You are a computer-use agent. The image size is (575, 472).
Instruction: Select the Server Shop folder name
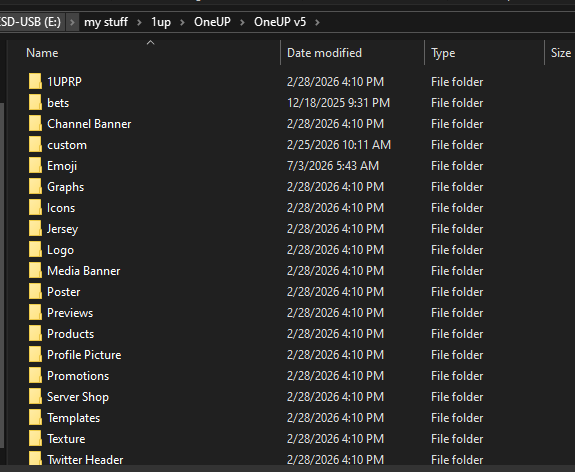tap(78, 397)
